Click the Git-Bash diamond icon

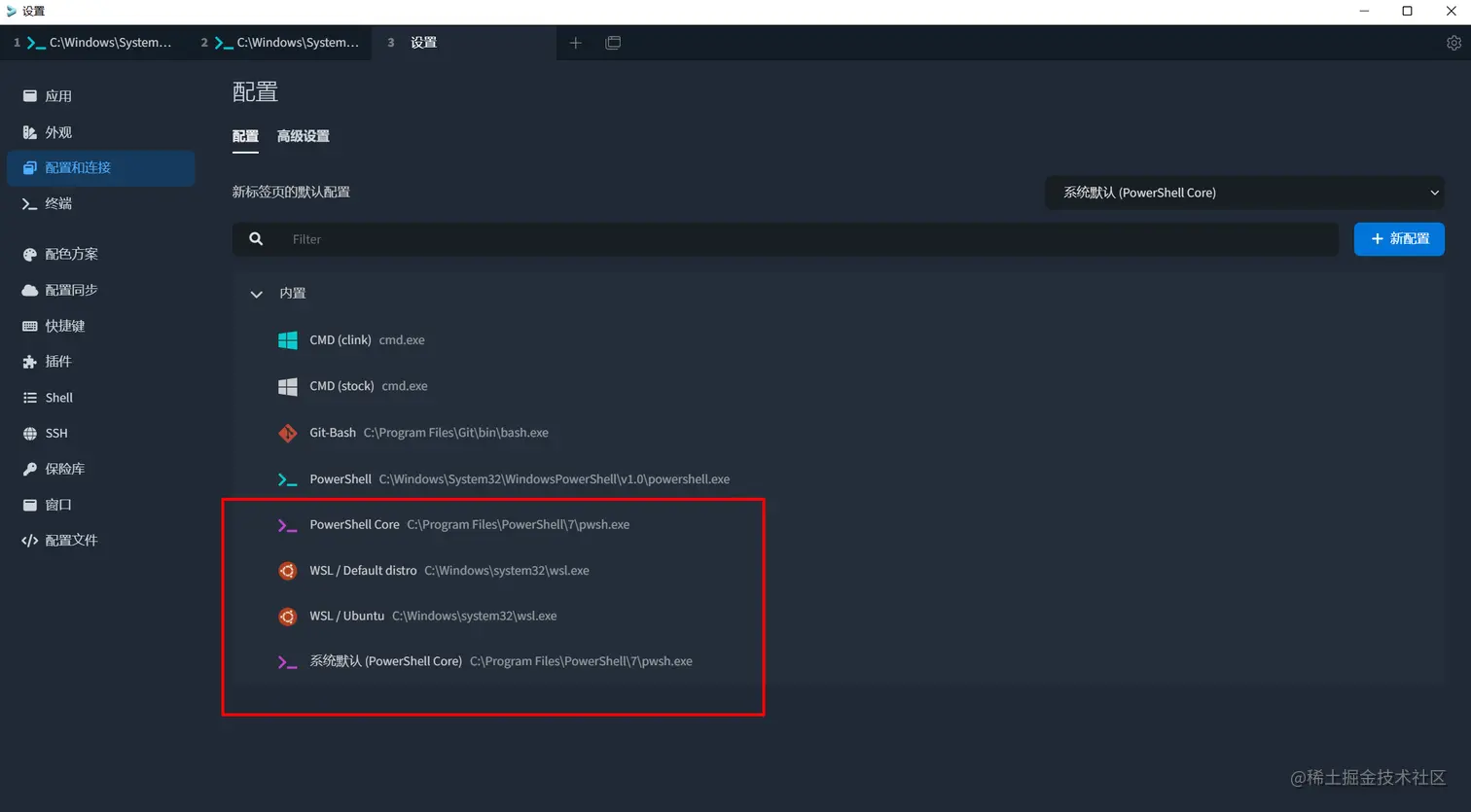click(288, 433)
